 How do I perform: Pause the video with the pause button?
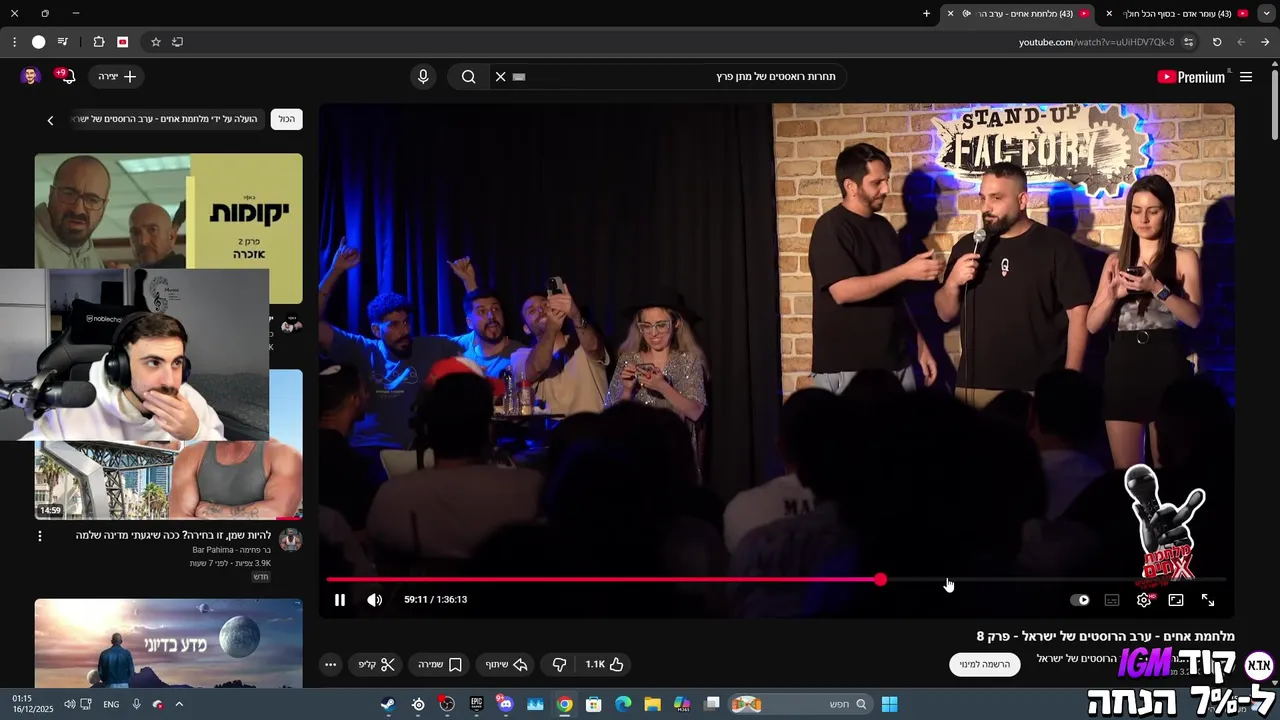[x=340, y=600]
